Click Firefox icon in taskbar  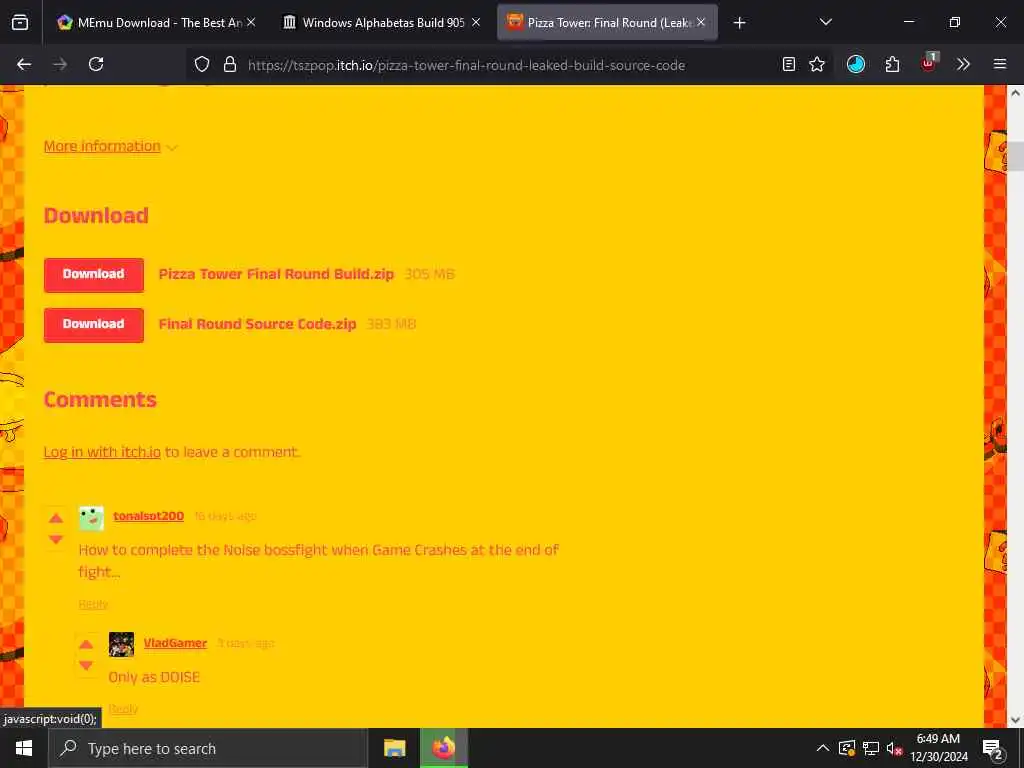coord(443,748)
